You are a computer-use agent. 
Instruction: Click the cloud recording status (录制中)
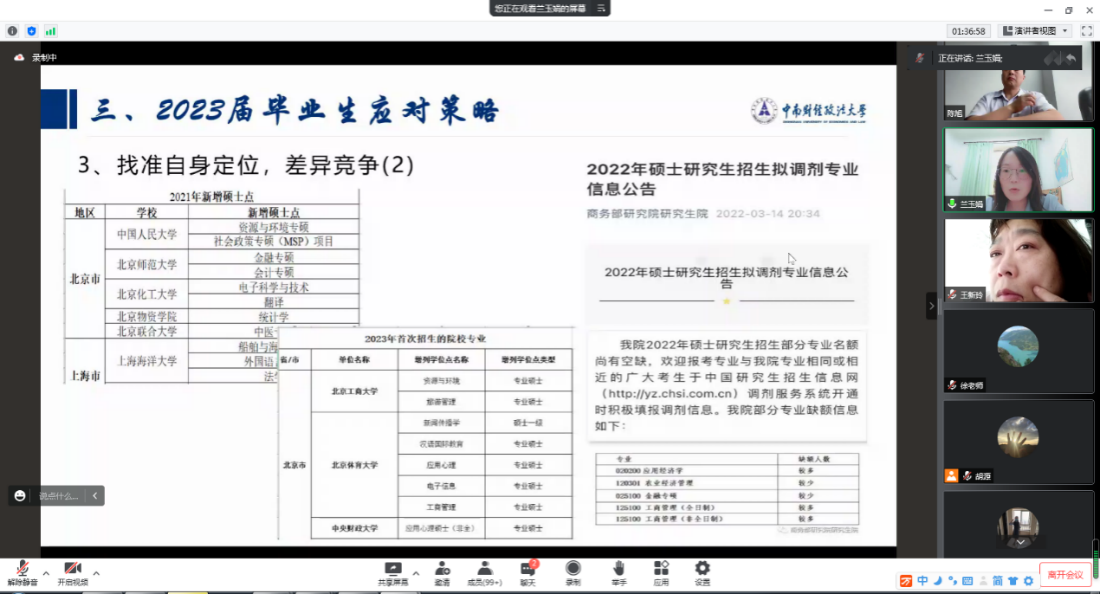click(x=36, y=58)
